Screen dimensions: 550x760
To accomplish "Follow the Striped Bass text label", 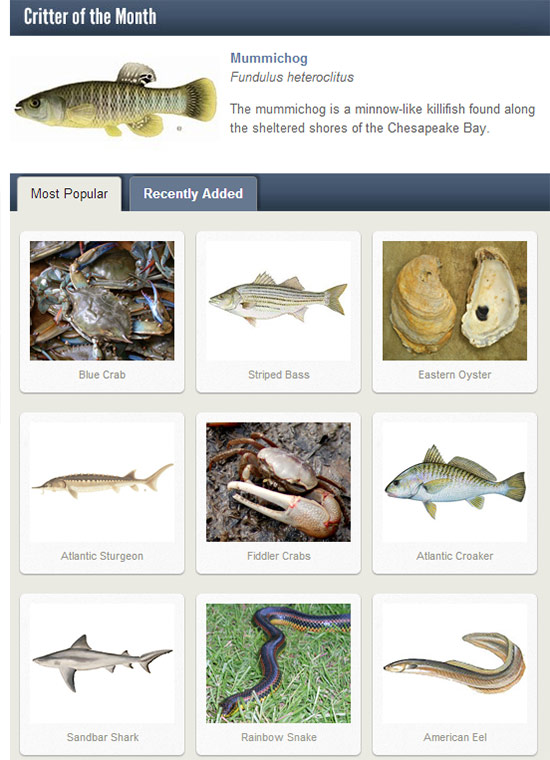I will click(x=278, y=375).
